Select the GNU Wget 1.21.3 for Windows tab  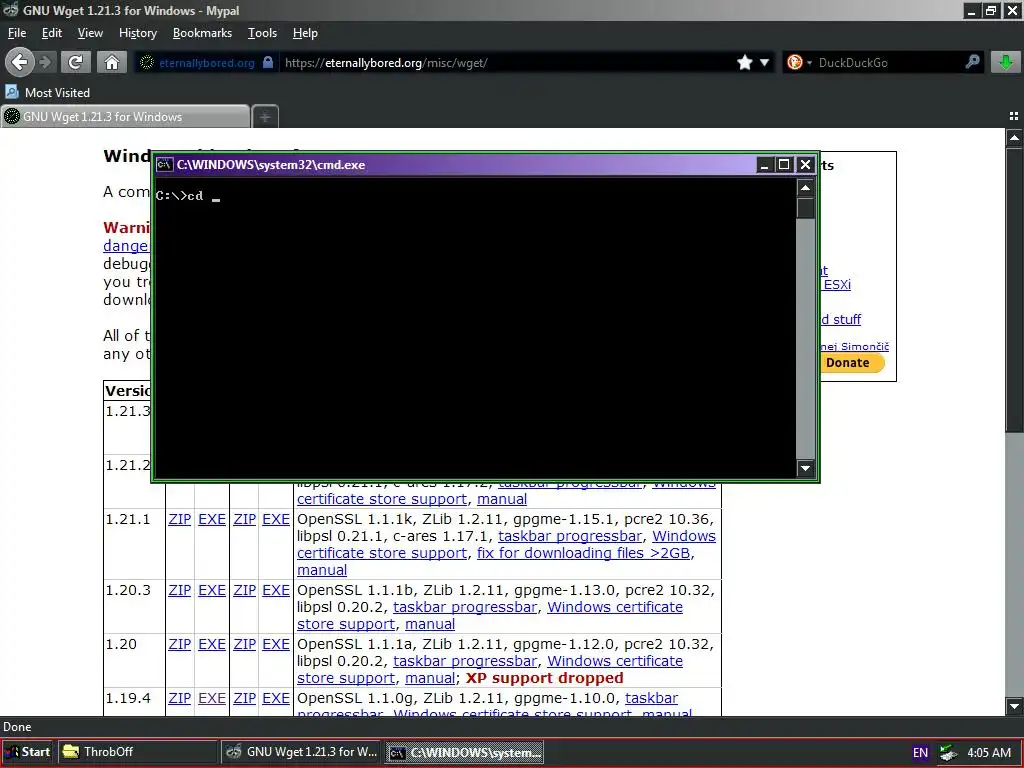(125, 117)
